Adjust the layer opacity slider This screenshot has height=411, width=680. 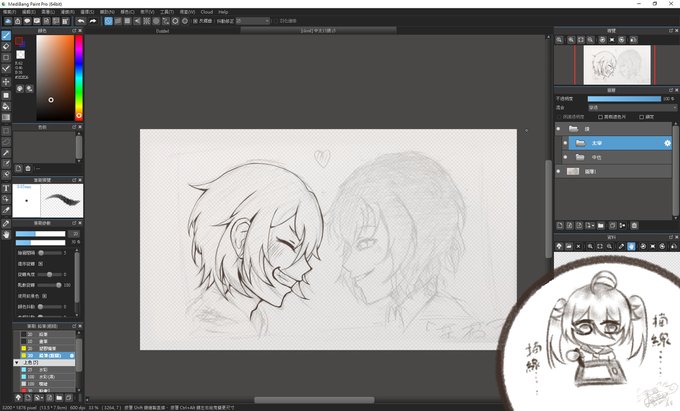tap(624, 99)
